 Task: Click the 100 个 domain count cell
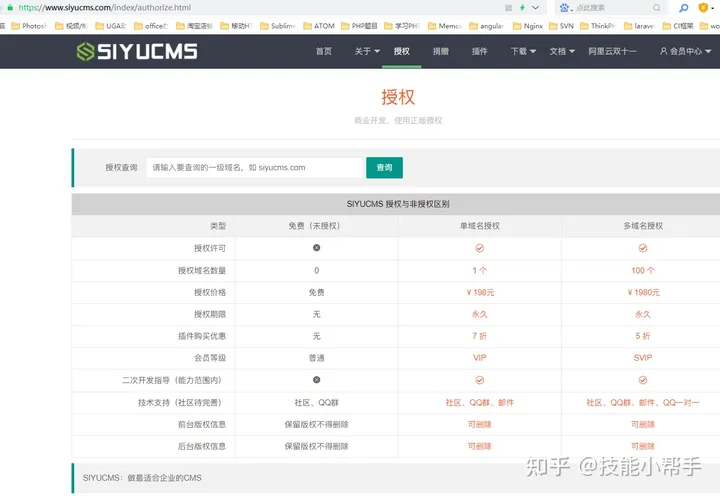(x=643, y=271)
